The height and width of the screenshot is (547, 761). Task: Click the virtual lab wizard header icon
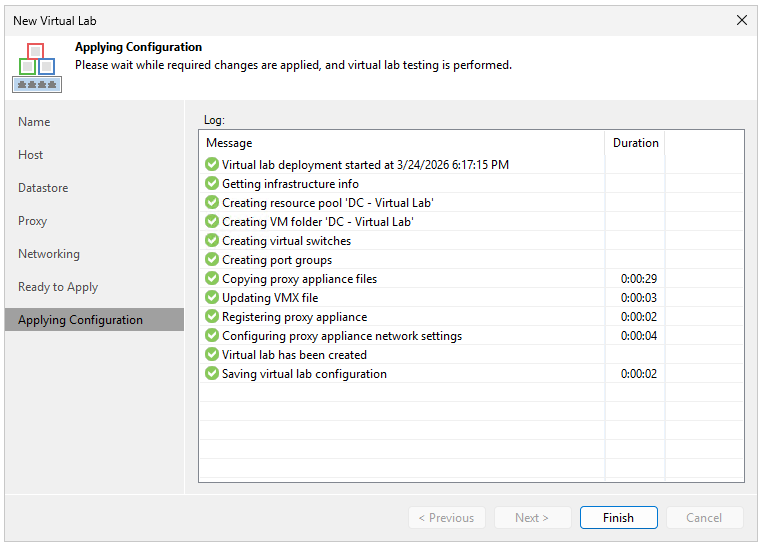pos(37,67)
